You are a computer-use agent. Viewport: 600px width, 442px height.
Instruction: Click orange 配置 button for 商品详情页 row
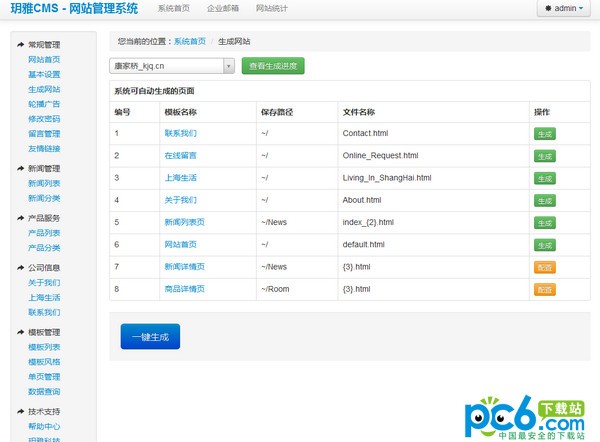click(545, 289)
